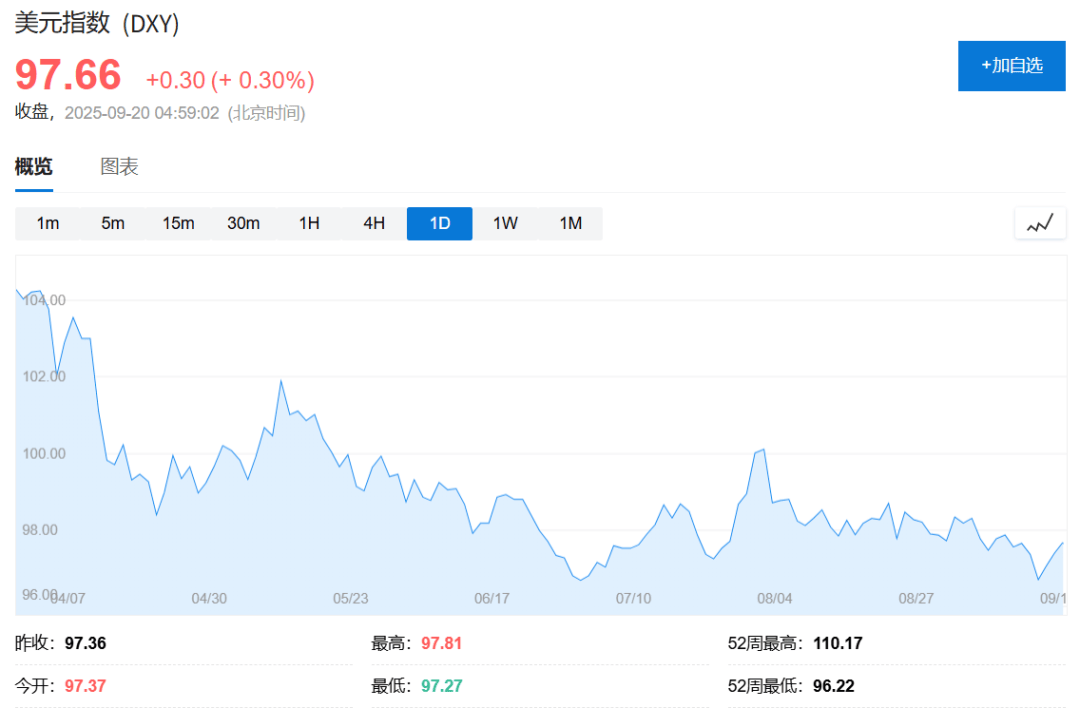Switch to the 图表 tab
Viewport: 1080px width, 708px height.
click(x=119, y=167)
